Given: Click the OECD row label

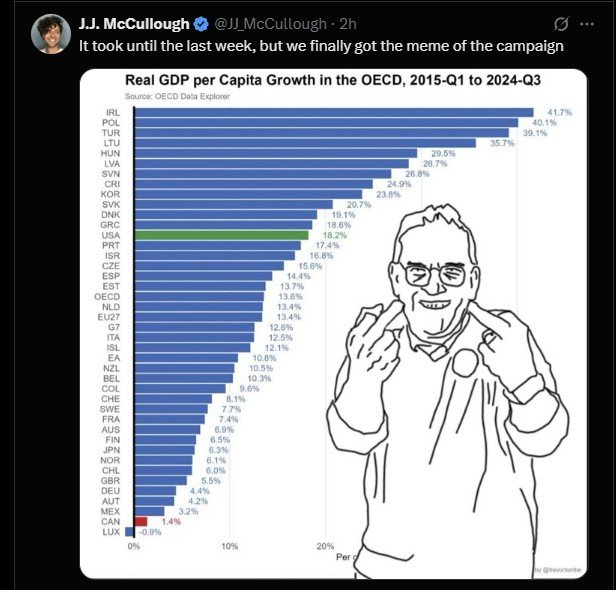Looking at the screenshot, I should 107,297.
